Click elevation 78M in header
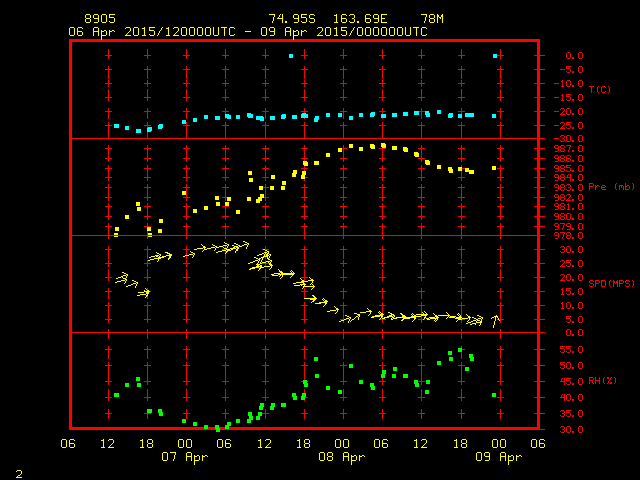Image resolution: width=640 pixels, height=480 pixels. tap(432, 19)
